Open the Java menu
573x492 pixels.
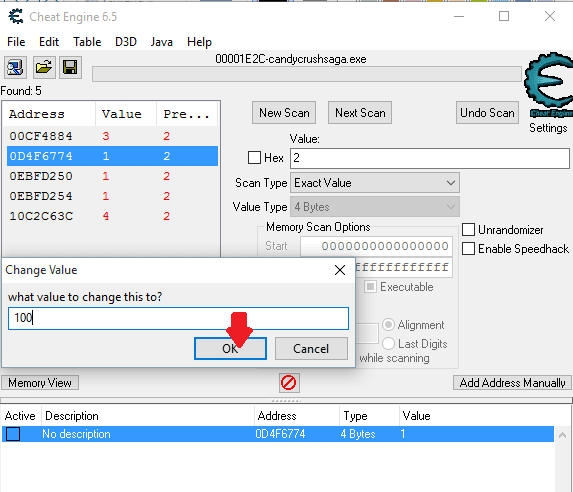click(162, 42)
